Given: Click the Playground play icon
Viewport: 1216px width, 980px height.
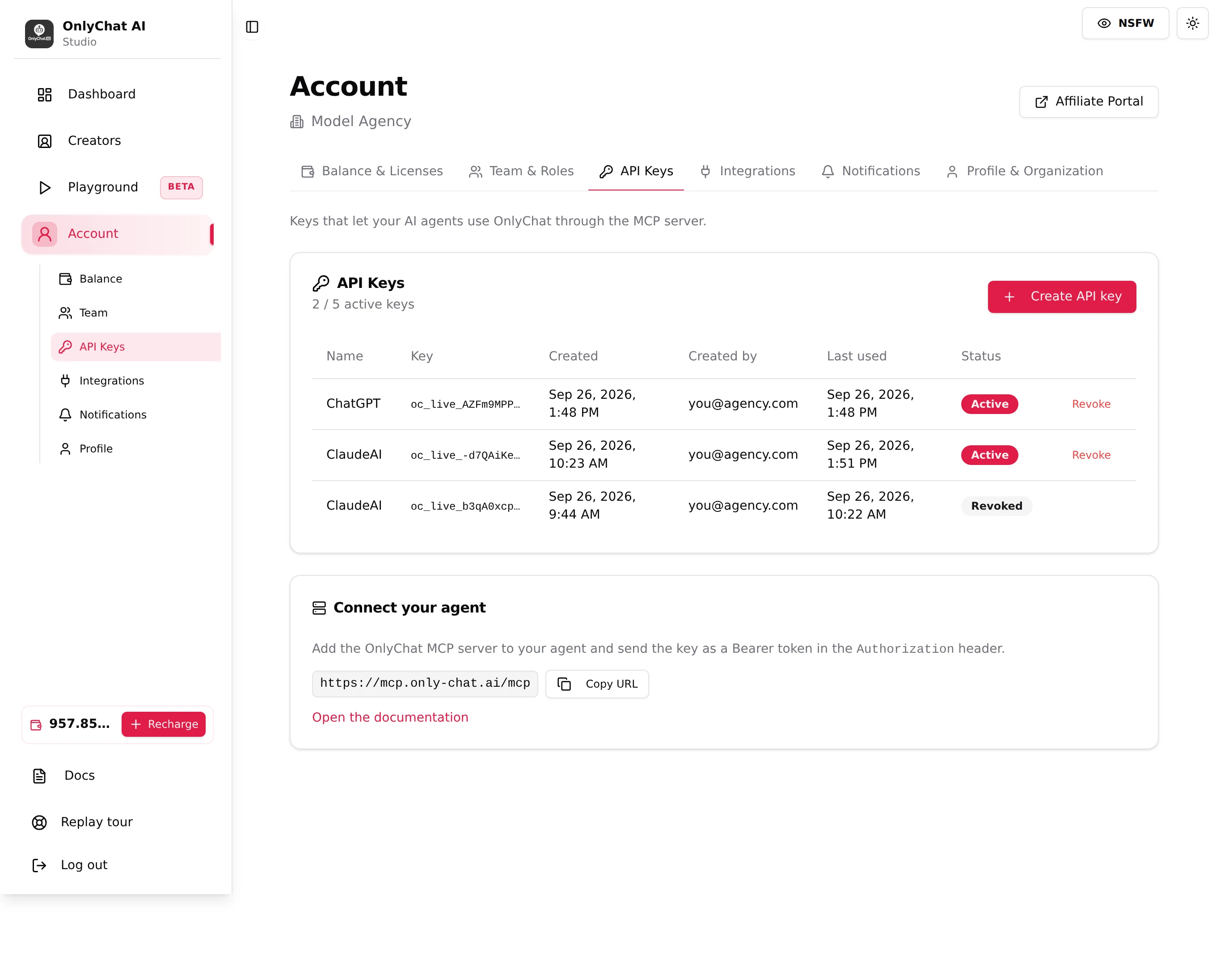Looking at the screenshot, I should [x=45, y=187].
